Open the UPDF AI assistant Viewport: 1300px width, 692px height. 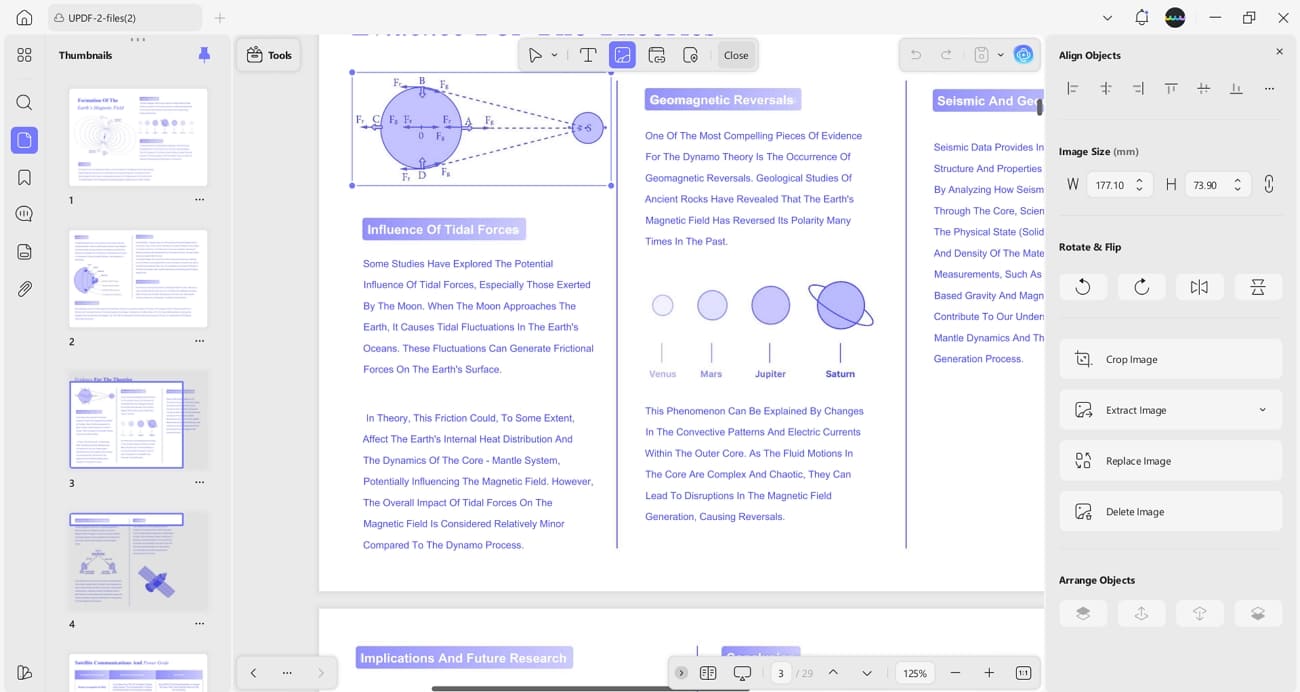point(1023,55)
